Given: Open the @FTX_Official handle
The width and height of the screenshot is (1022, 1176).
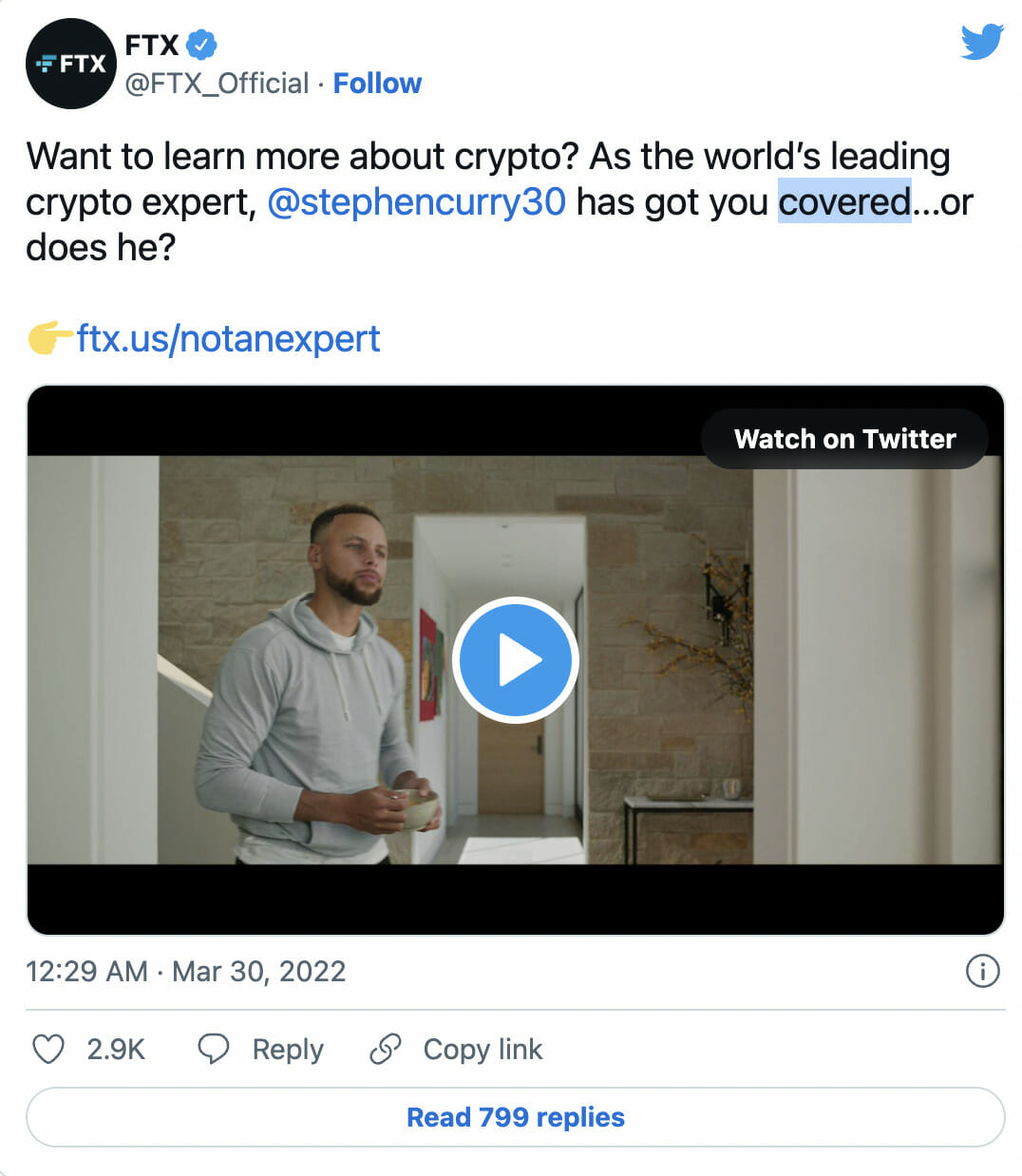Looking at the screenshot, I should [217, 84].
